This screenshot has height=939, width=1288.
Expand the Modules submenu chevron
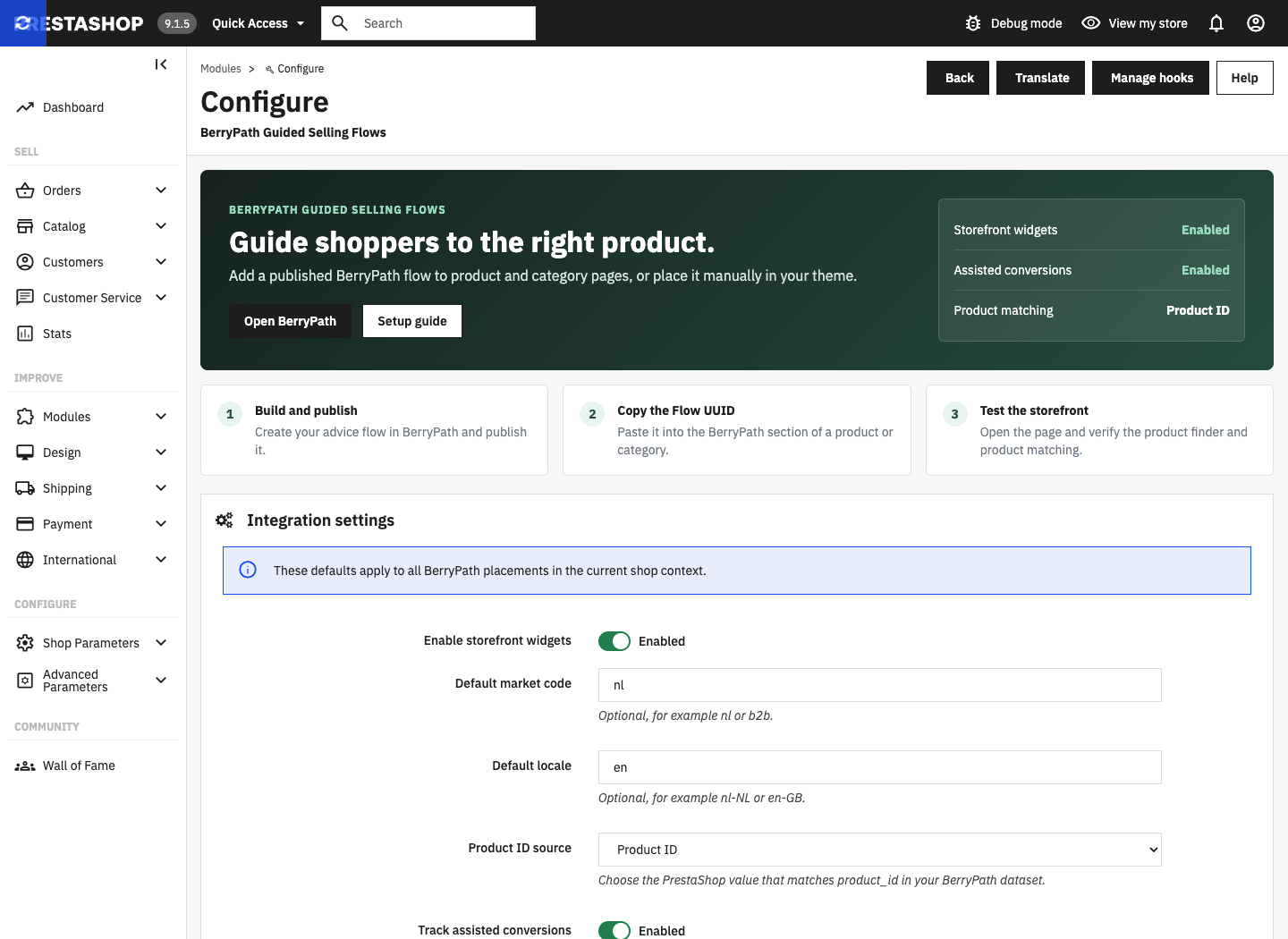tap(161, 417)
